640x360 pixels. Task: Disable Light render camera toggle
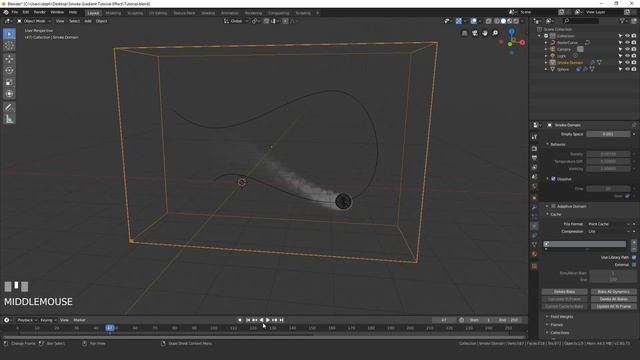click(634, 56)
